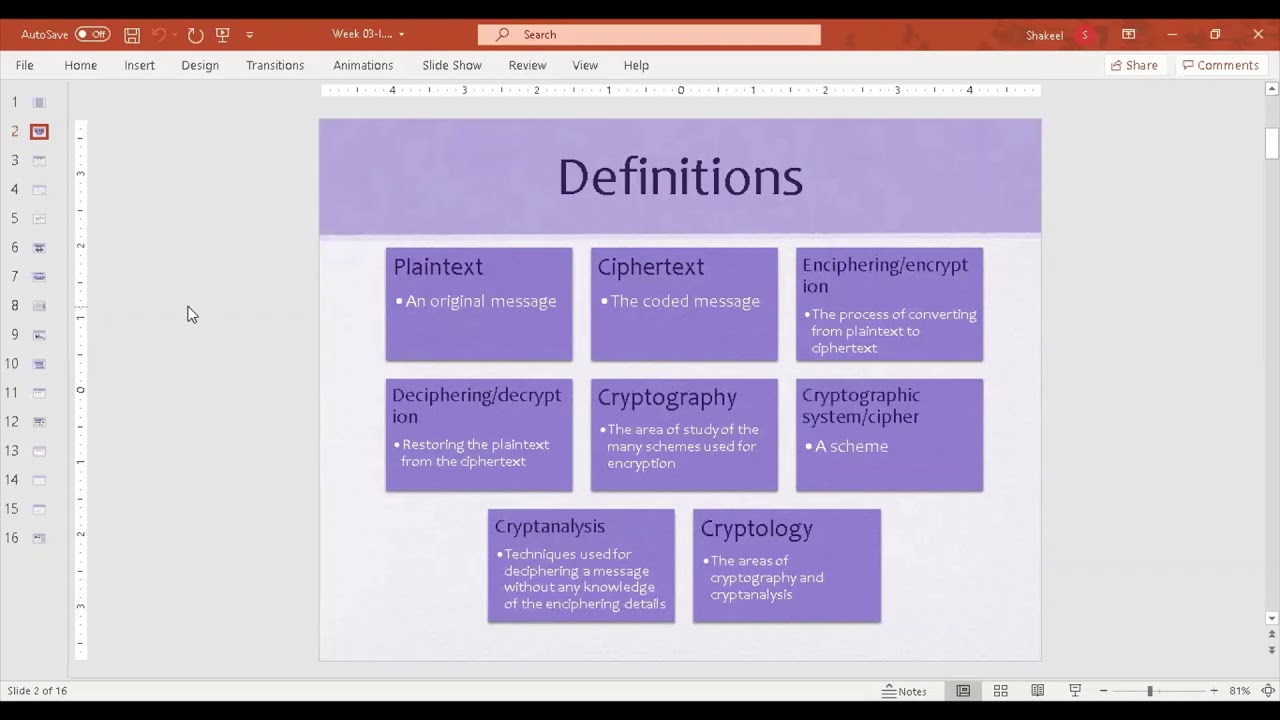This screenshot has height=720, width=1280.
Task: Open Ribbon Display Options icon
Action: [x=1128, y=34]
